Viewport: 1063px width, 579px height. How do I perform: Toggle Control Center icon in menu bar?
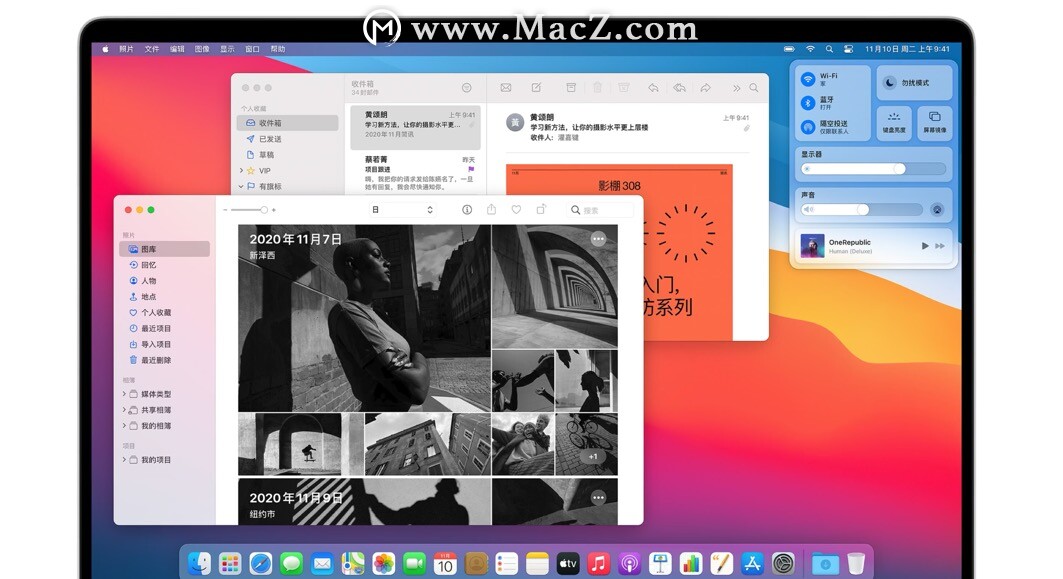pos(849,49)
